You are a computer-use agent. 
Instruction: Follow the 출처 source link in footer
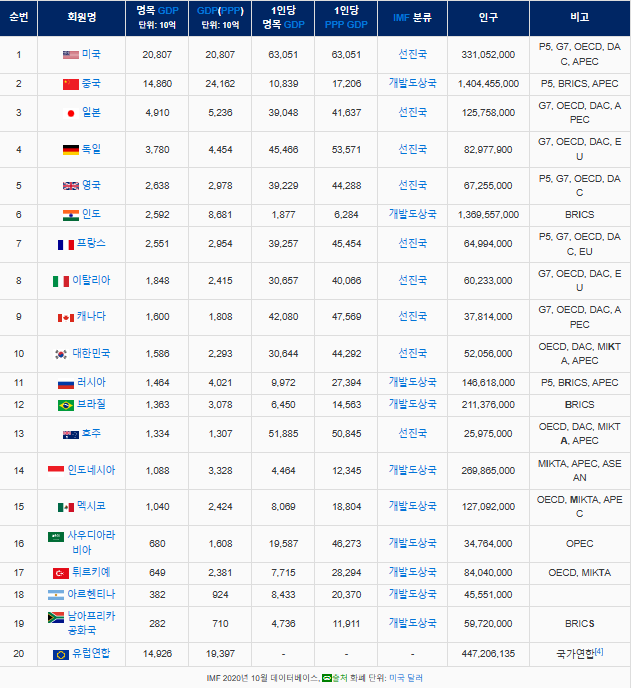click(340, 678)
